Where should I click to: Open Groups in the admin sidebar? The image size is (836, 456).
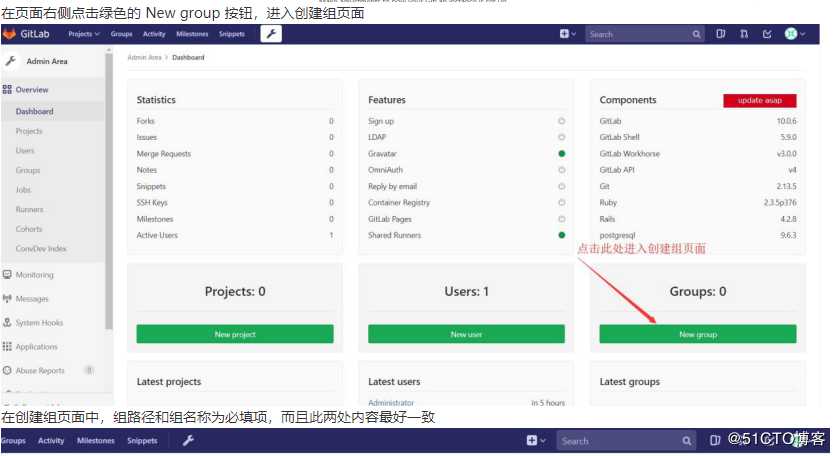[x=28, y=171]
